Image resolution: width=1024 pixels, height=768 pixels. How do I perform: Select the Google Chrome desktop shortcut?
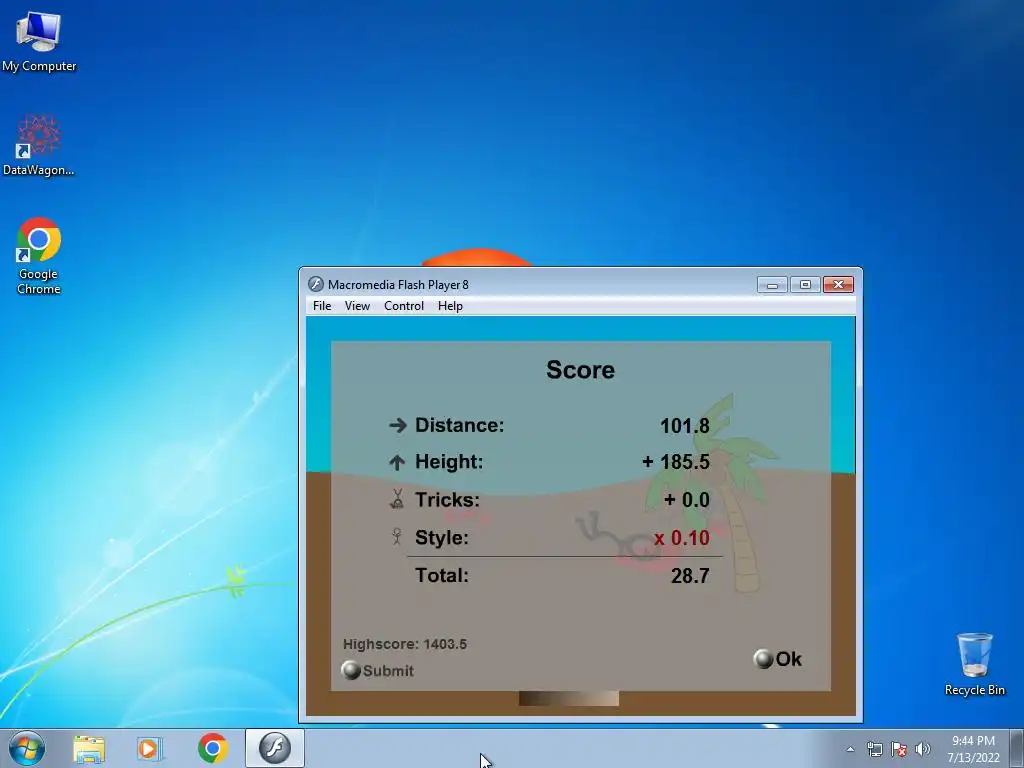39,255
